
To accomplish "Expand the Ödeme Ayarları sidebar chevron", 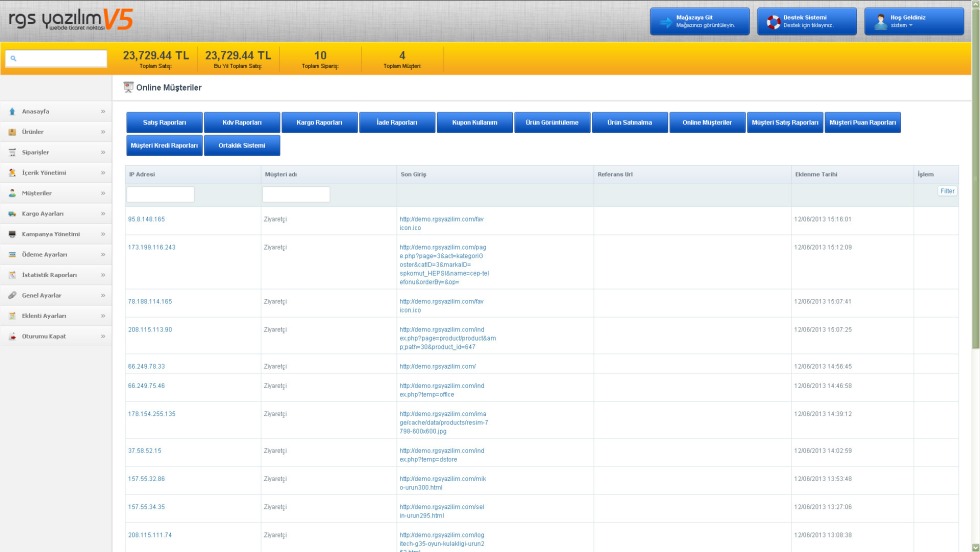I will click(x=103, y=254).
